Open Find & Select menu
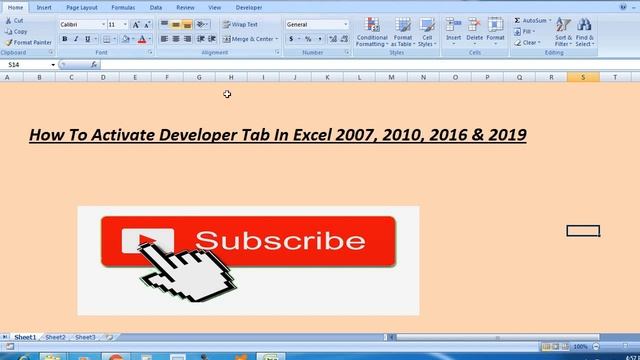640x360 pixels. 584,32
